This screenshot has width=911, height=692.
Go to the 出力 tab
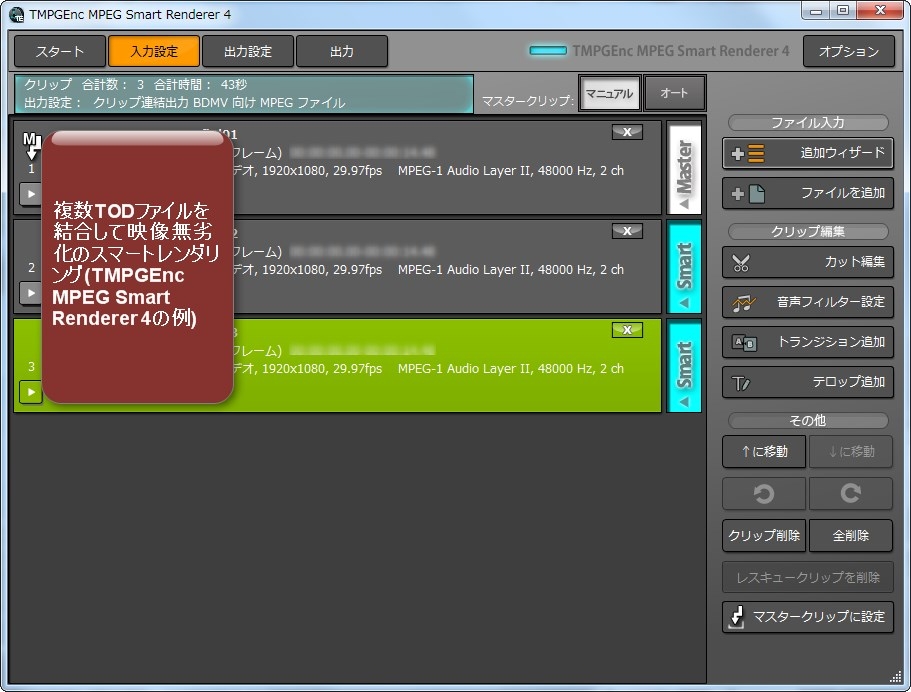point(342,52)
